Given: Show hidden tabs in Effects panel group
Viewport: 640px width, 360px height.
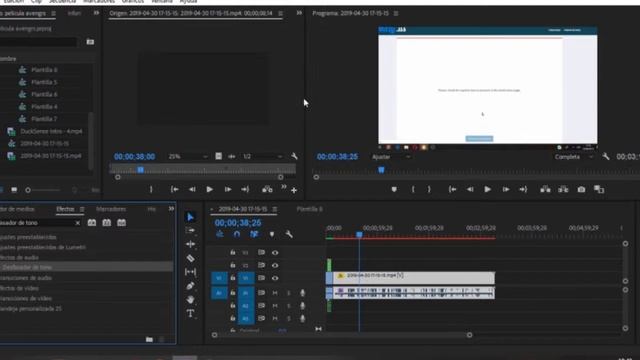Looking at the screenshot, I should (x=171, y=209).
